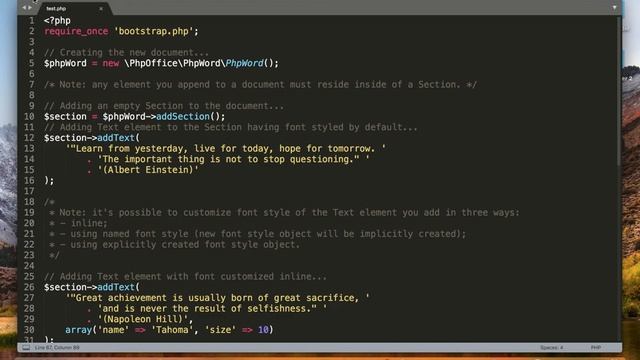640x360 pixels.
Task: Click the Line 67, Column 89 indicator
Action: tap(57, 348)
